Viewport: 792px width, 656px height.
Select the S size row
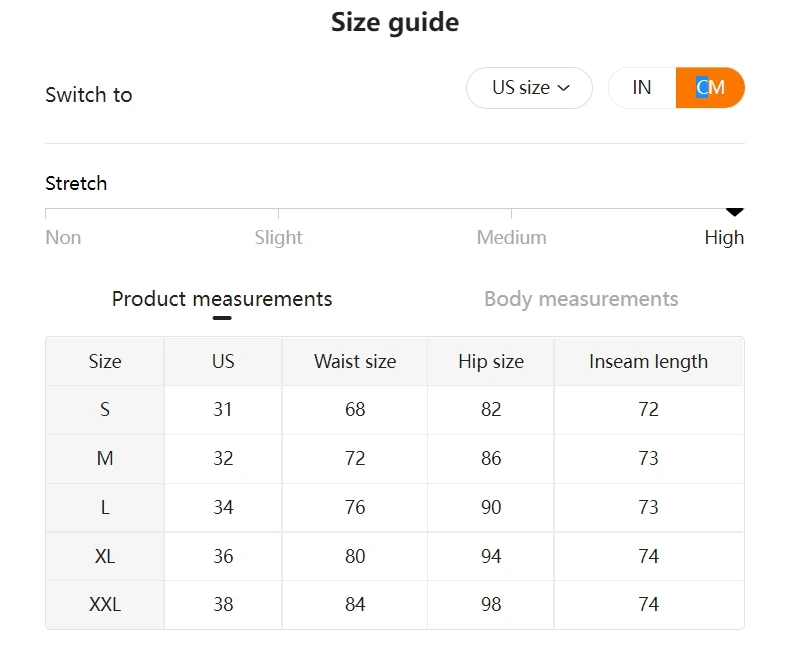coord(105,410)
